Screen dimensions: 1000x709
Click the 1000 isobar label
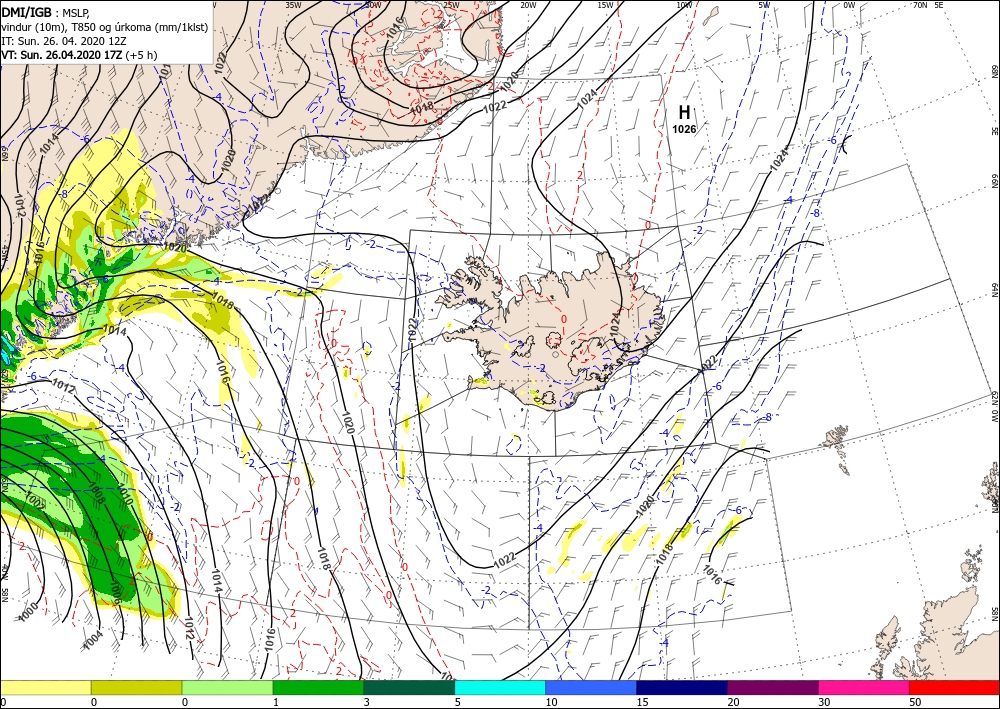29,612
